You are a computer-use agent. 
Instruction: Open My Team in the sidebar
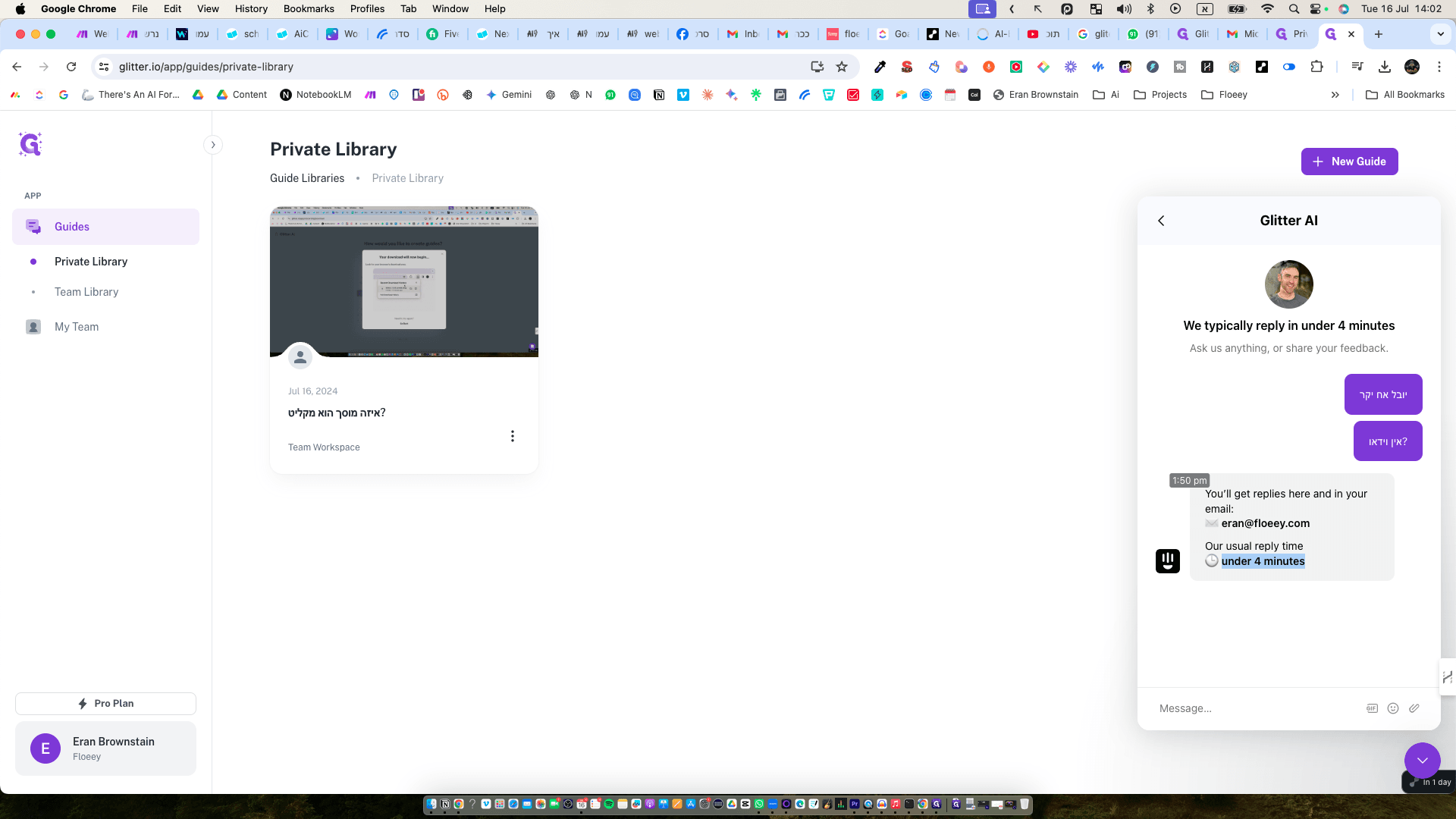coord(77,327)
